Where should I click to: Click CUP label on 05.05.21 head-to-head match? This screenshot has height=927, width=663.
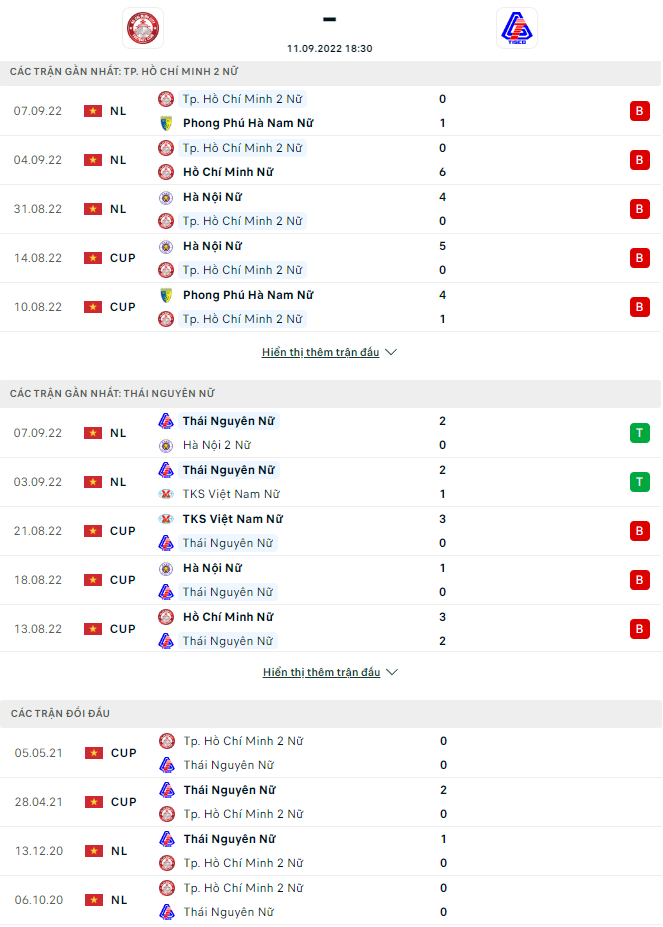(x=123, y=753)
